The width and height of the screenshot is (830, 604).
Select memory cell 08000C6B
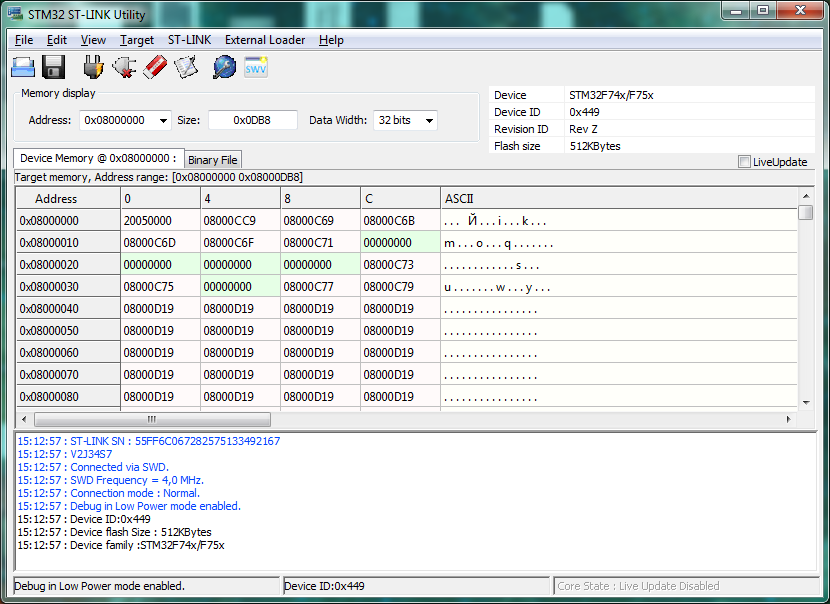point(400,221)
